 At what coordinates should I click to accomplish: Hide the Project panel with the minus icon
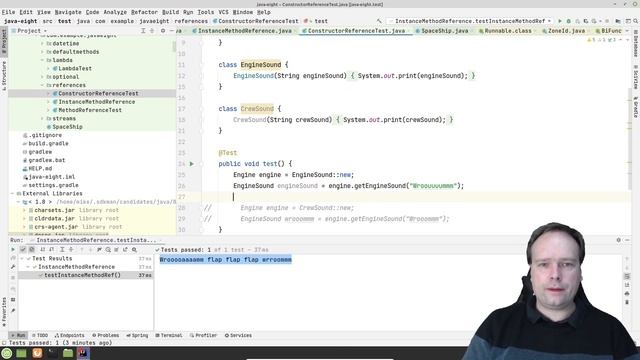tap(171, 31)
